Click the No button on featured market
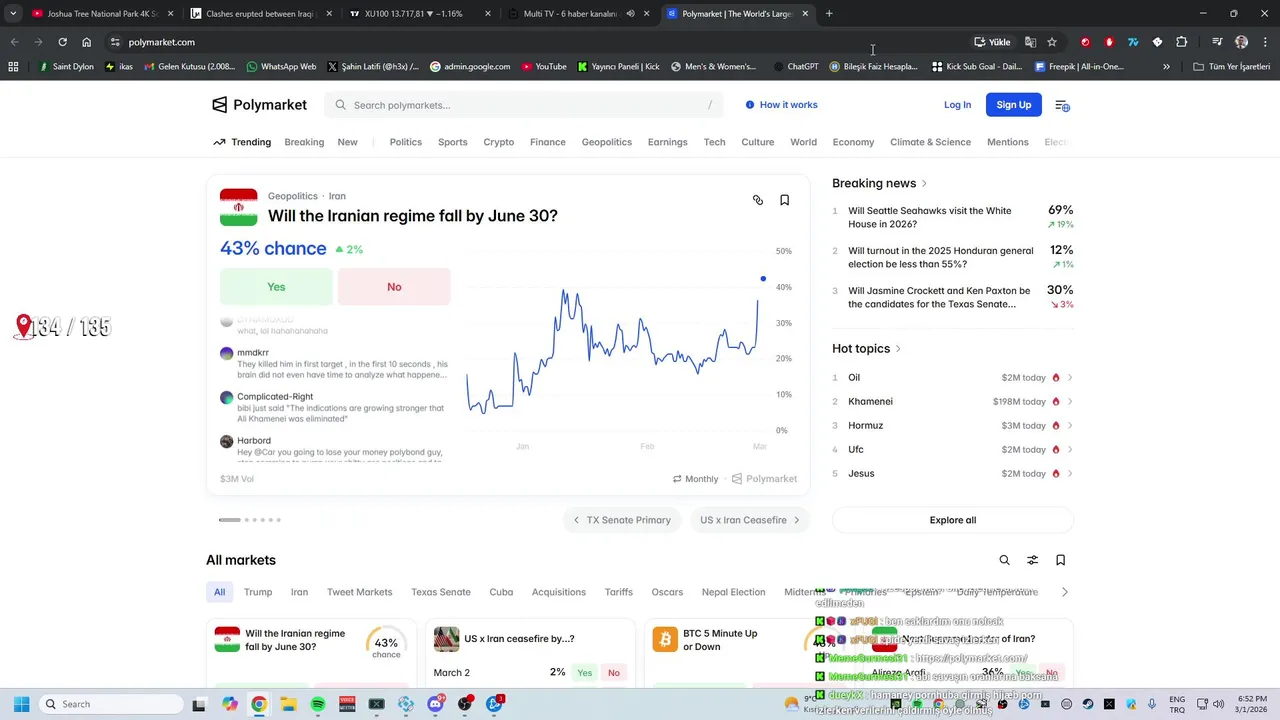This screenshot has height=720, width=1280. point(394,287)
